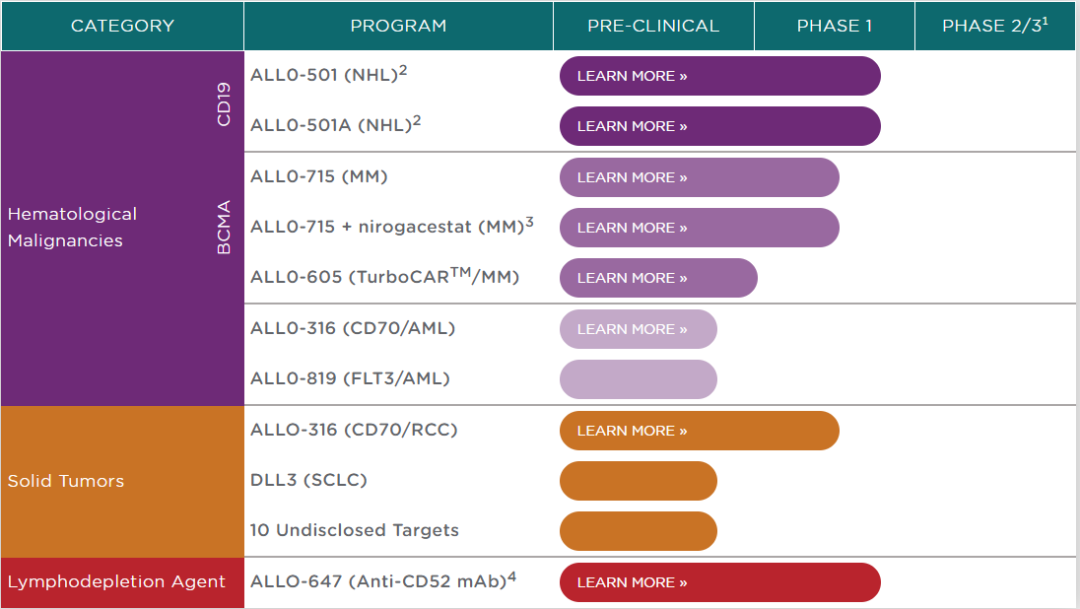Click the PHASE 2/3 column header
1080x609 pixels.
[x=995, y=26]
